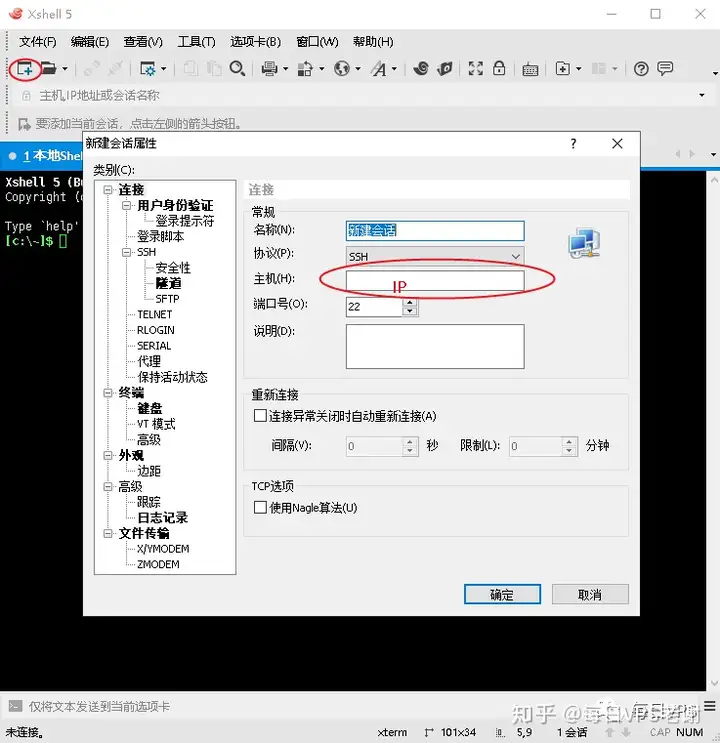Image resolution: width=720 pixels, height=743 pixels.
Task: Click the dimmed tab layout icon
Action: 599,69
